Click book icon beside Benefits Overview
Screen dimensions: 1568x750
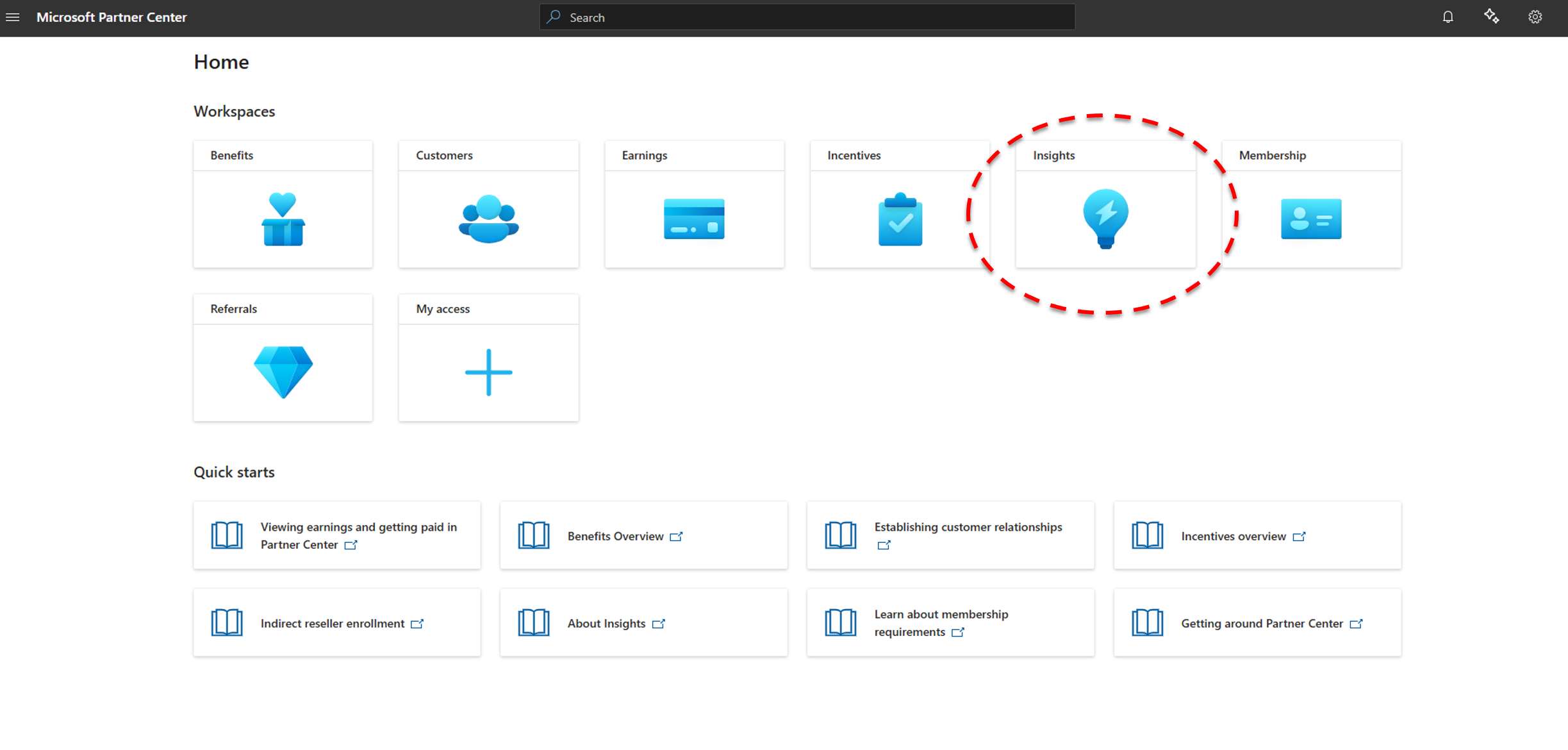point(534,535)
